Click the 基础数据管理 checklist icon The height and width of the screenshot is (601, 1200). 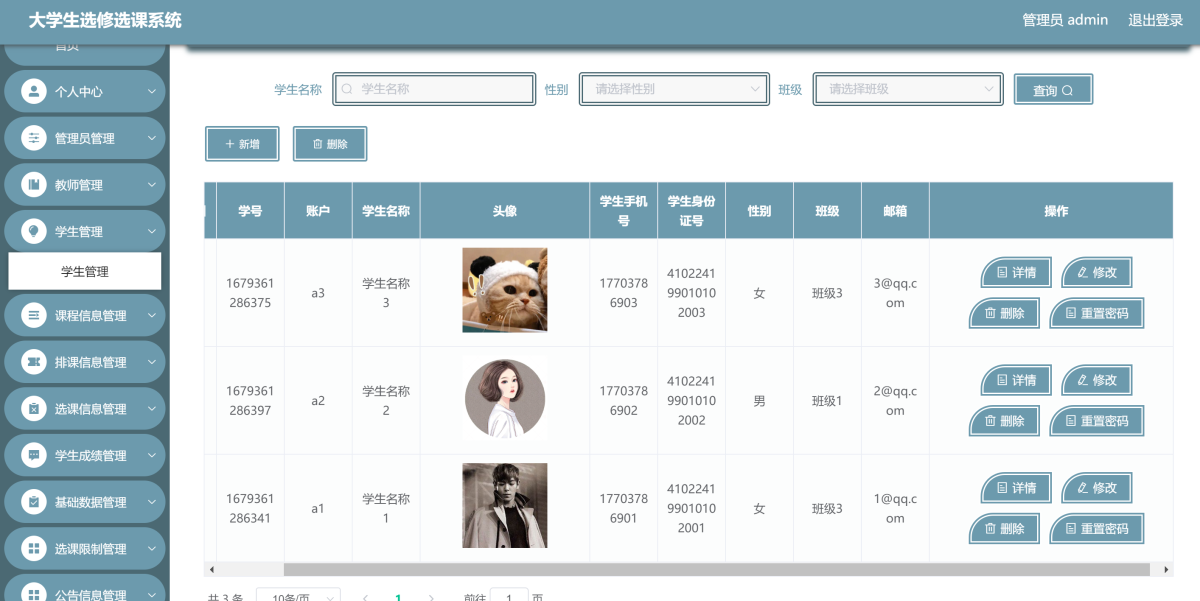coord(34,502)
